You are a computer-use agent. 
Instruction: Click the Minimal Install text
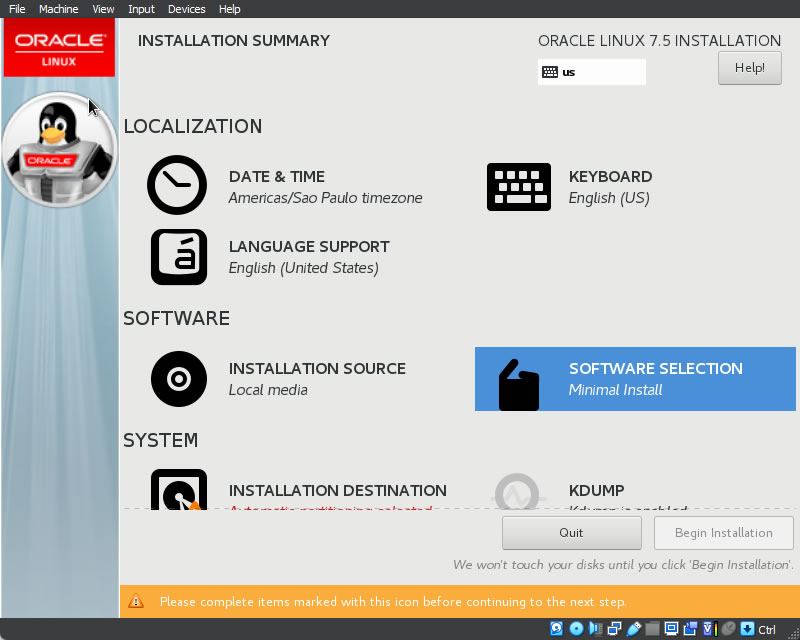click(x=615, y=390)
